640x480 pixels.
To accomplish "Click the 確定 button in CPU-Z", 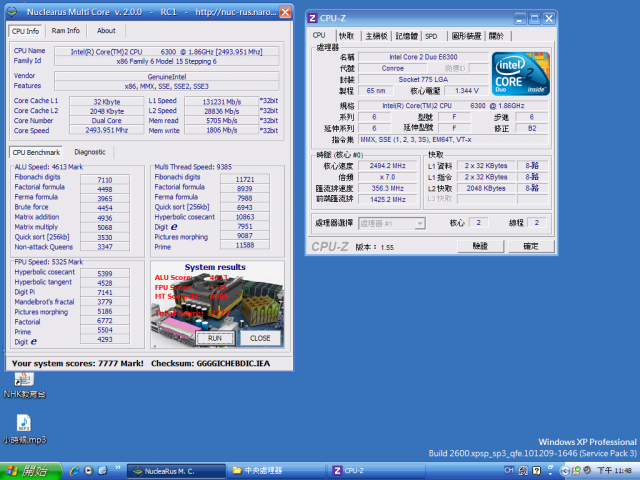I will 531,246.
